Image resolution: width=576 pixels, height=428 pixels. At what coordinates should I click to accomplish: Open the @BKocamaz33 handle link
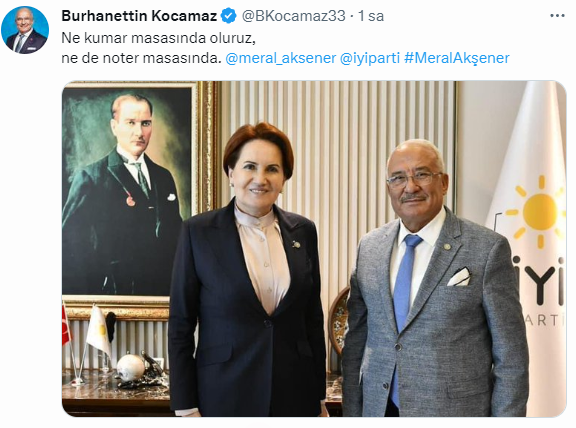[x=293, y=16]
